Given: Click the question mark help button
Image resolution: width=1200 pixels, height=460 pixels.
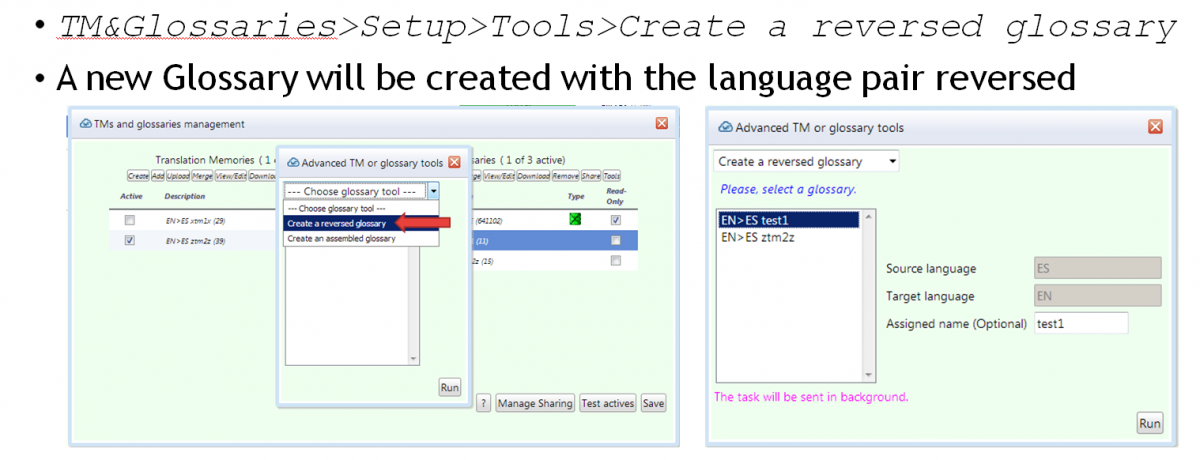Looking at the screenshot, I should [483, 403].
